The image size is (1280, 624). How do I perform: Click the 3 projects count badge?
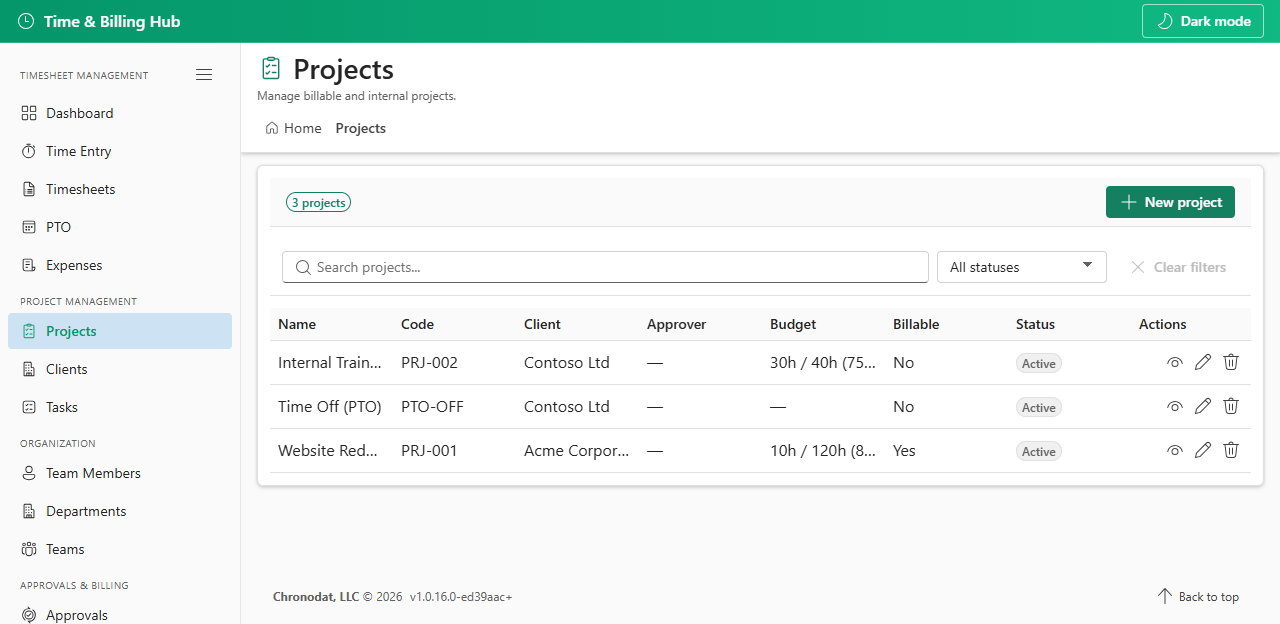[318, 202]
